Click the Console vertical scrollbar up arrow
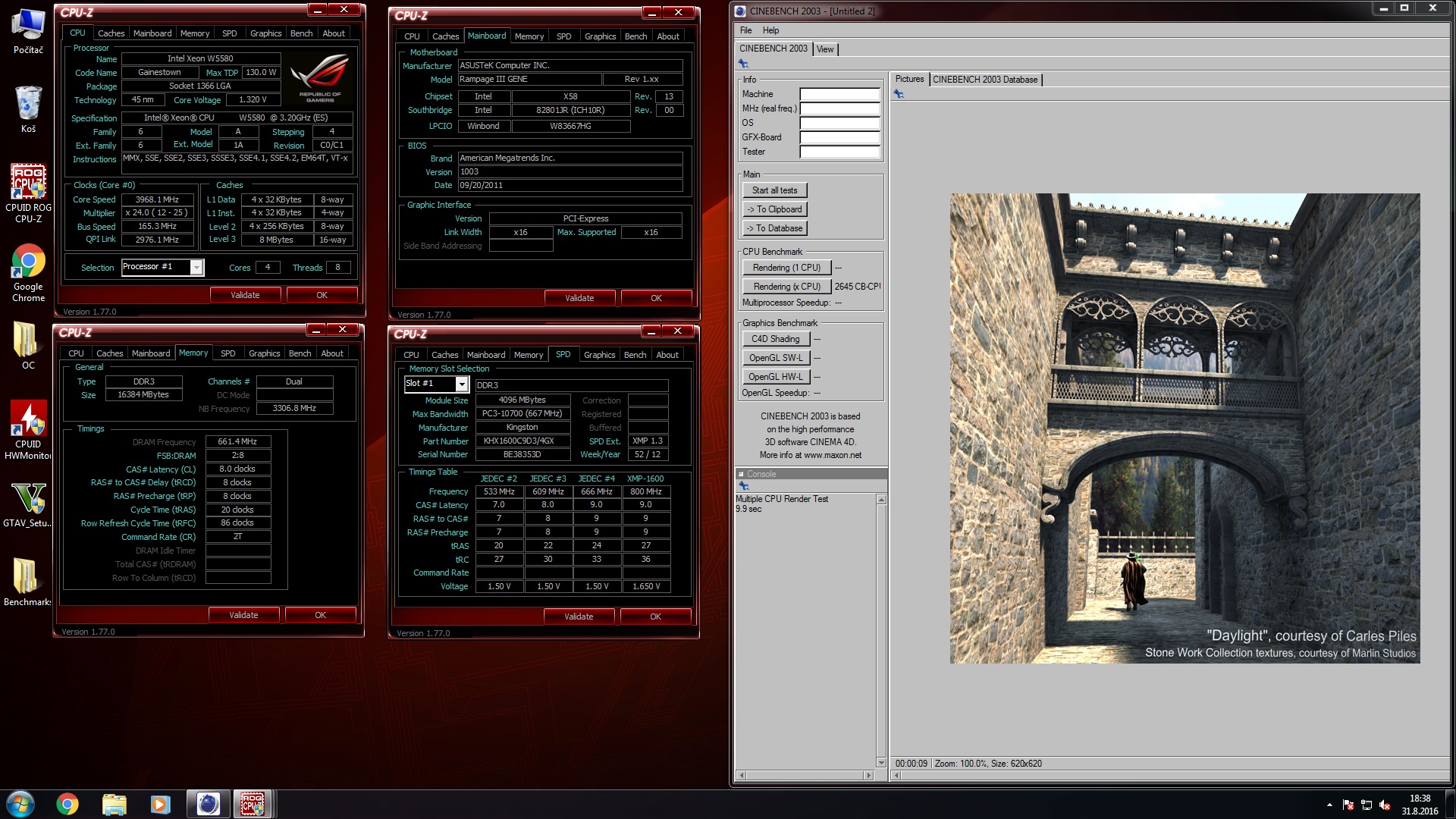Image resolution: width=1456 pixels, height=819 pixels. (x=880, y=500)
